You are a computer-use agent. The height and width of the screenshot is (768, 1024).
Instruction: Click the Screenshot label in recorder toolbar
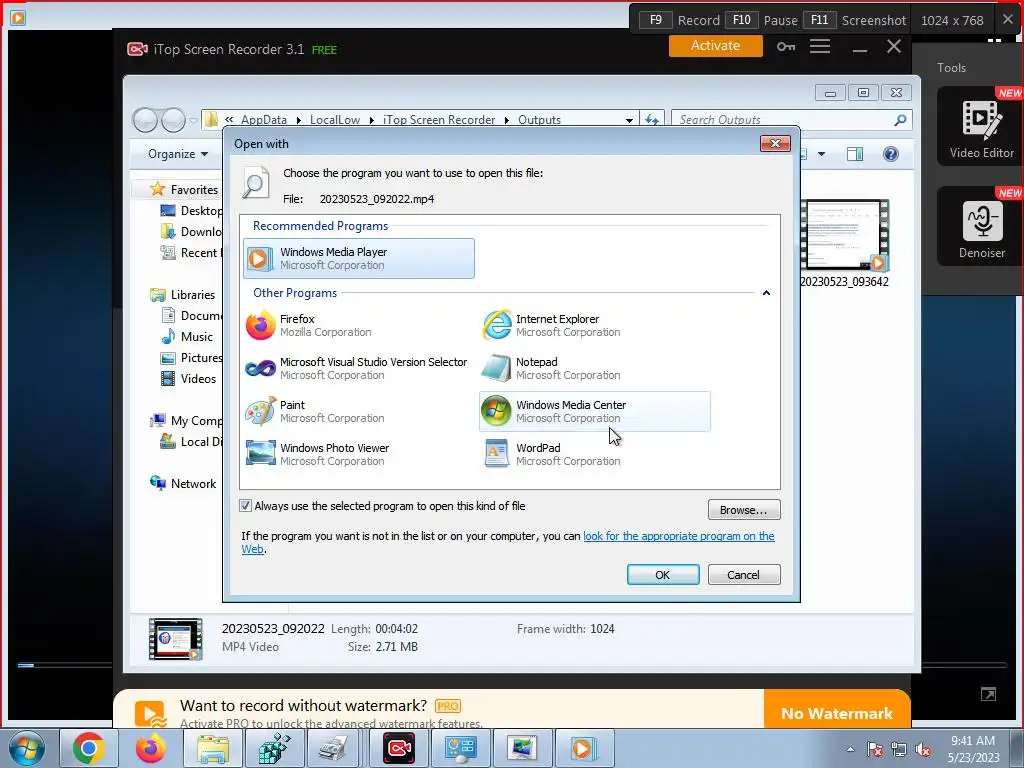click(x=874, y=20)
